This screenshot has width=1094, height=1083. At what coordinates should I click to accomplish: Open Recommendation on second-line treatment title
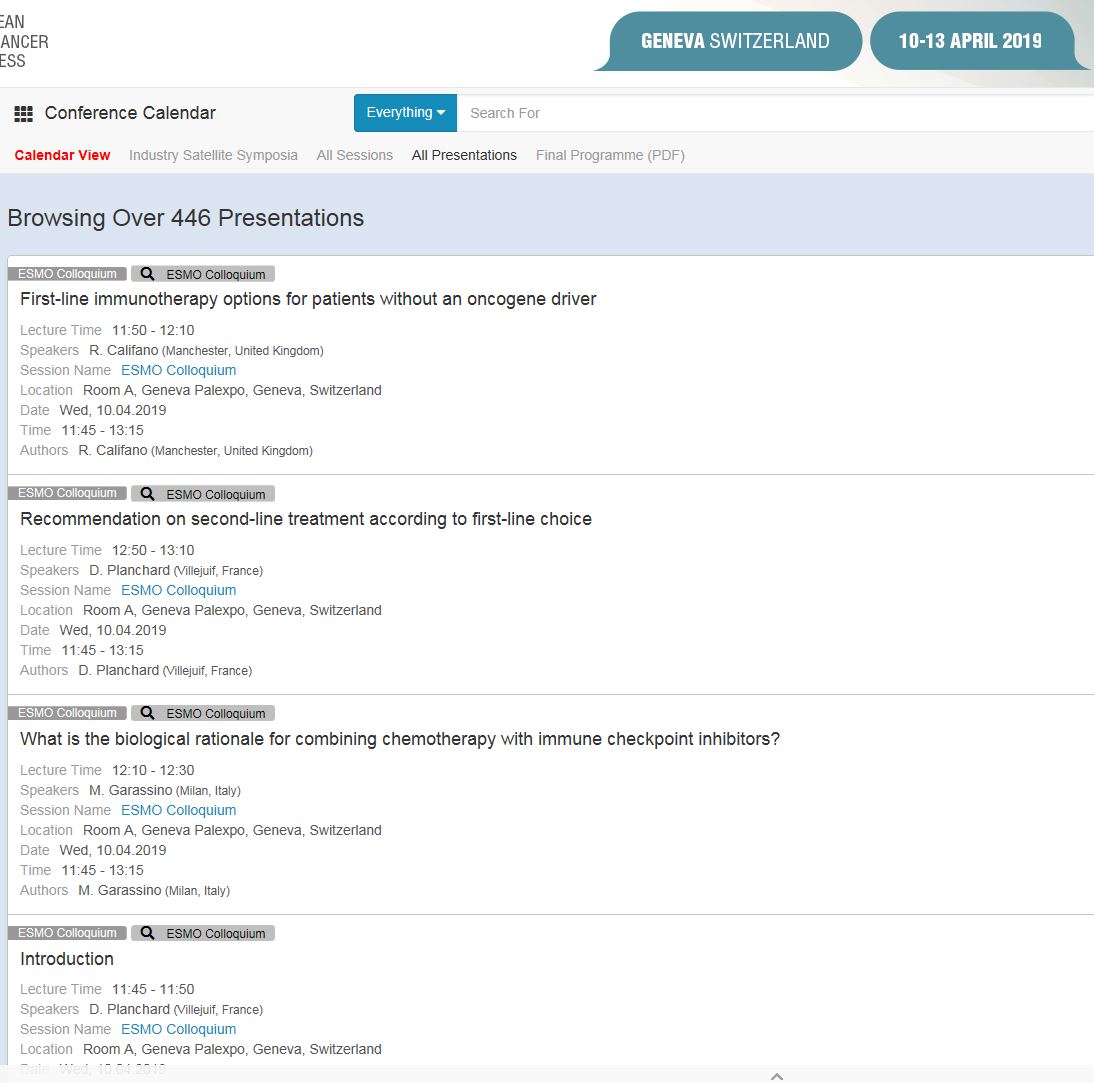[x=306, y=519]
